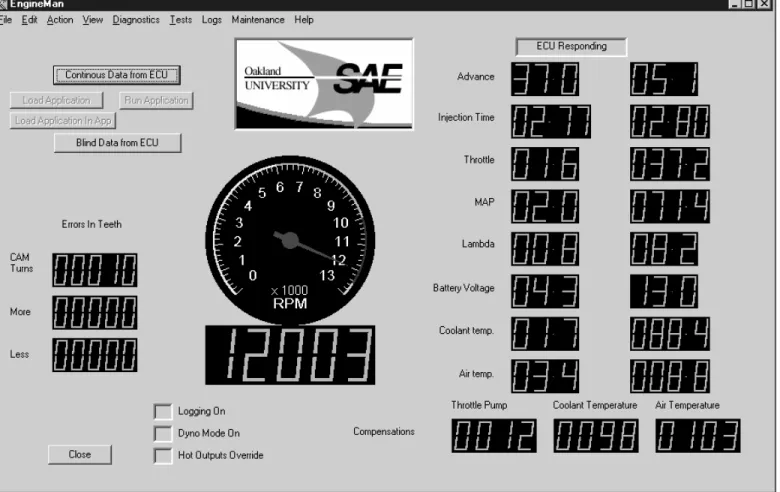Click the RPM tachometer gauge
The height and width of the screenshot is (492, 780).
tap(290, 240)
